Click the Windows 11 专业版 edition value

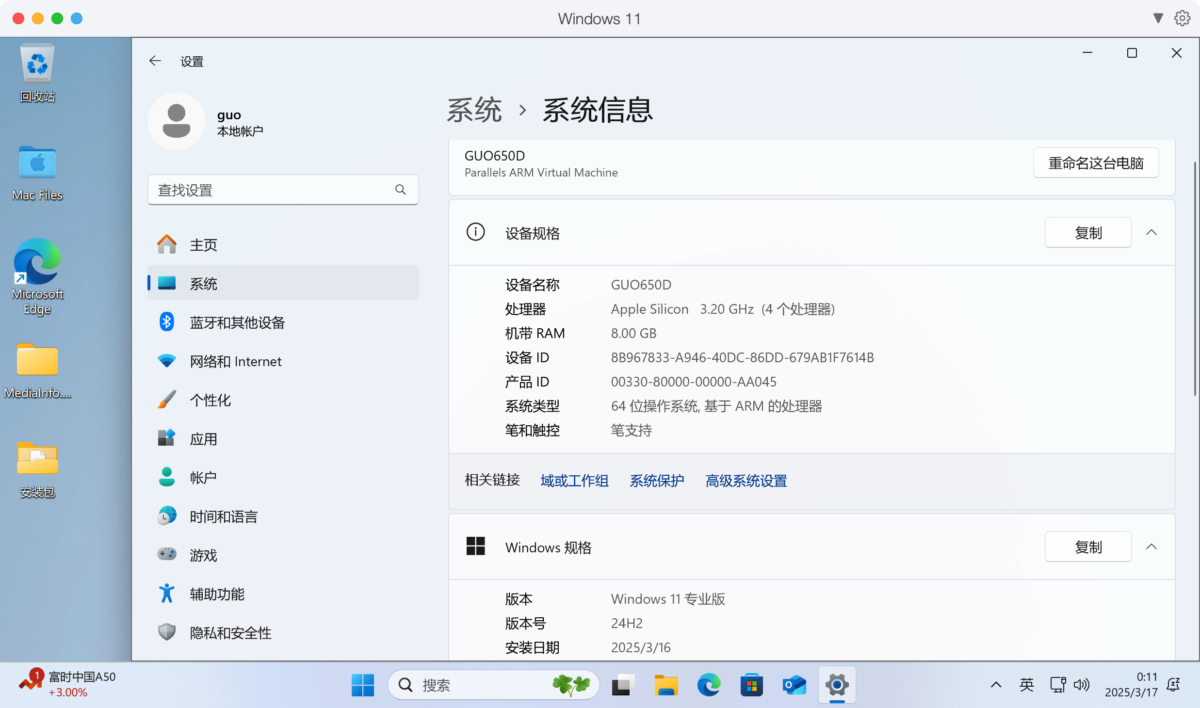pos(668,600)
